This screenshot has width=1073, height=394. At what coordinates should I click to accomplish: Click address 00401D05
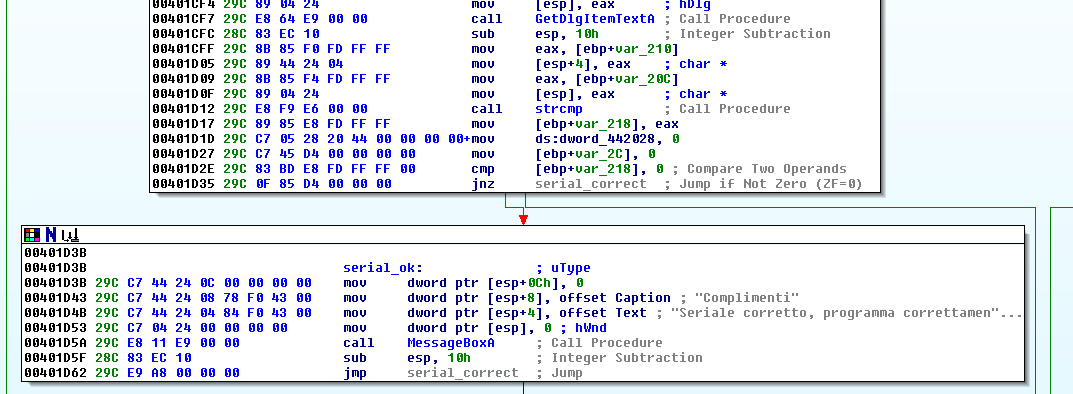183,64
